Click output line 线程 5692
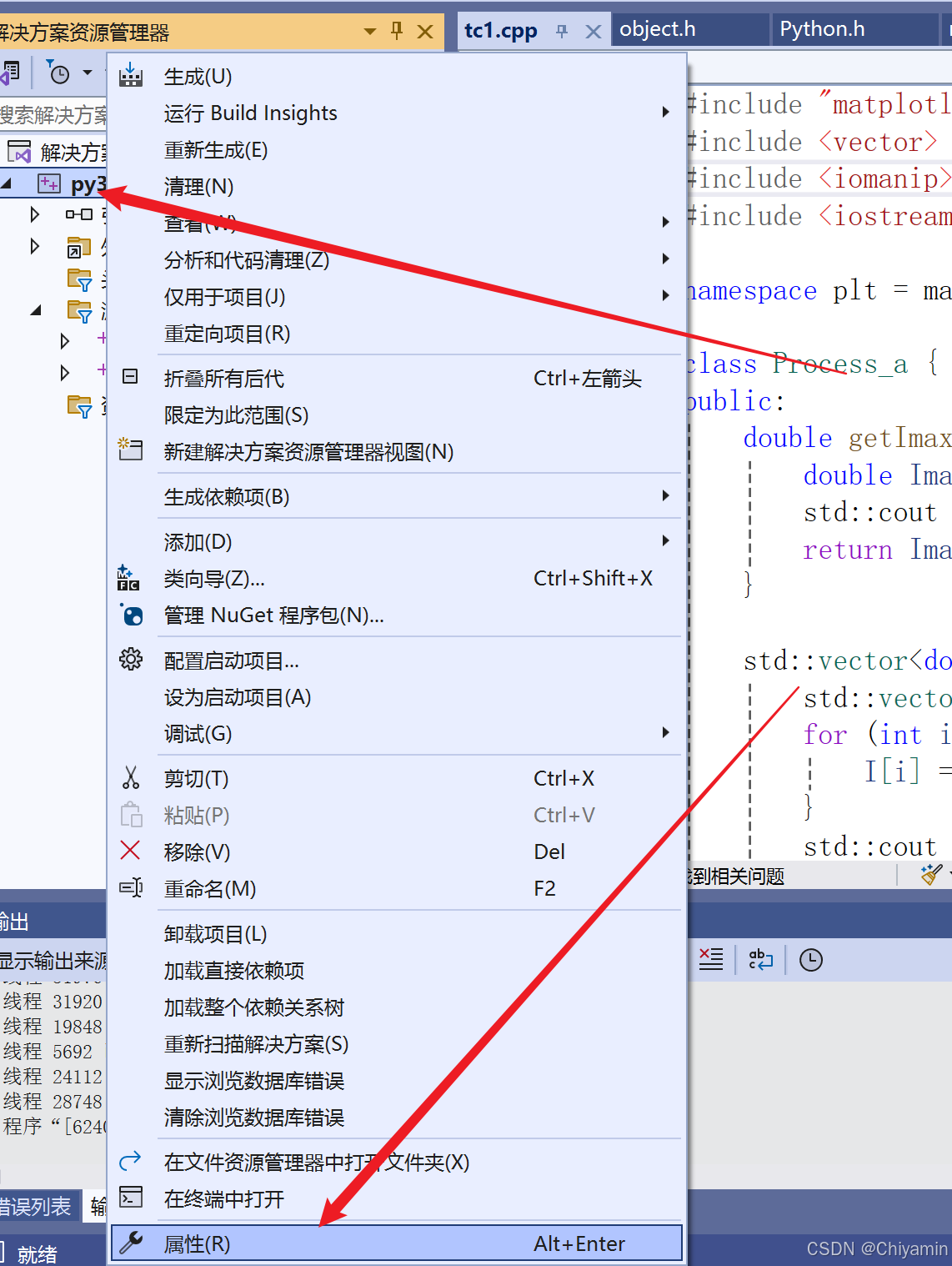The image size is (952, 1266). (x=48, y=1051)
